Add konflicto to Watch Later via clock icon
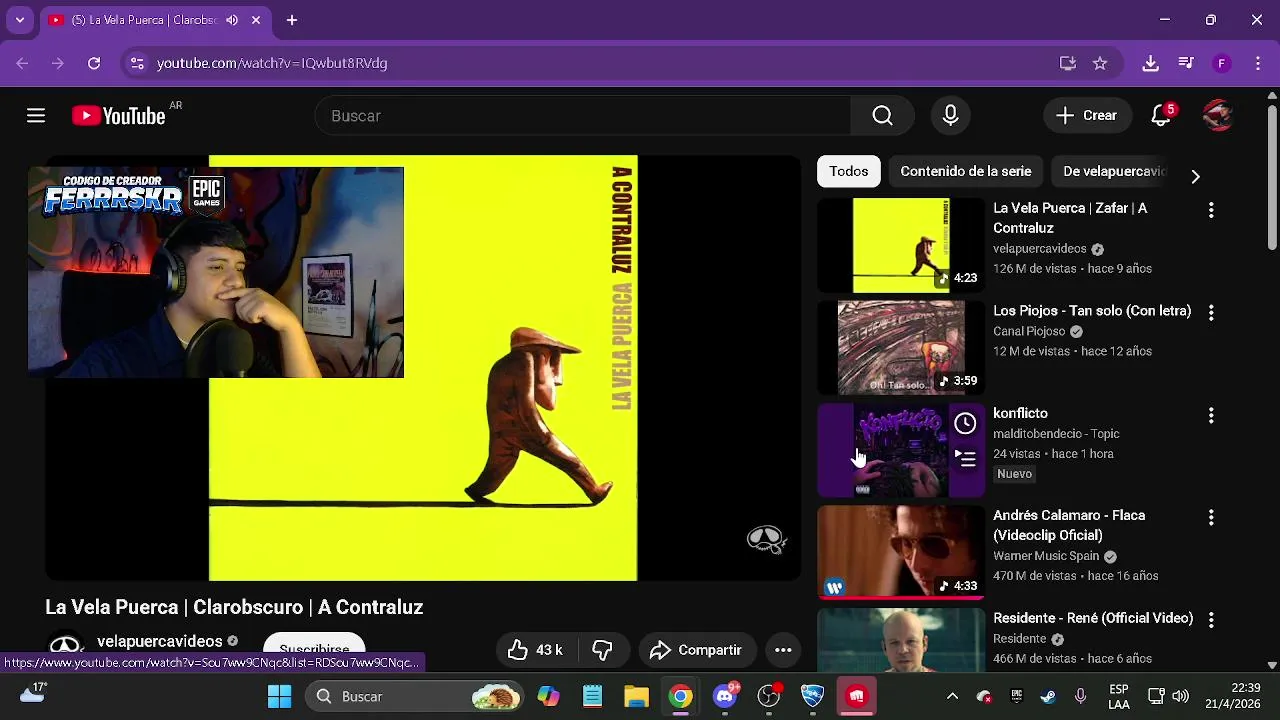The width and height of the screenshot is (1280, 720). tap(965, 424)
